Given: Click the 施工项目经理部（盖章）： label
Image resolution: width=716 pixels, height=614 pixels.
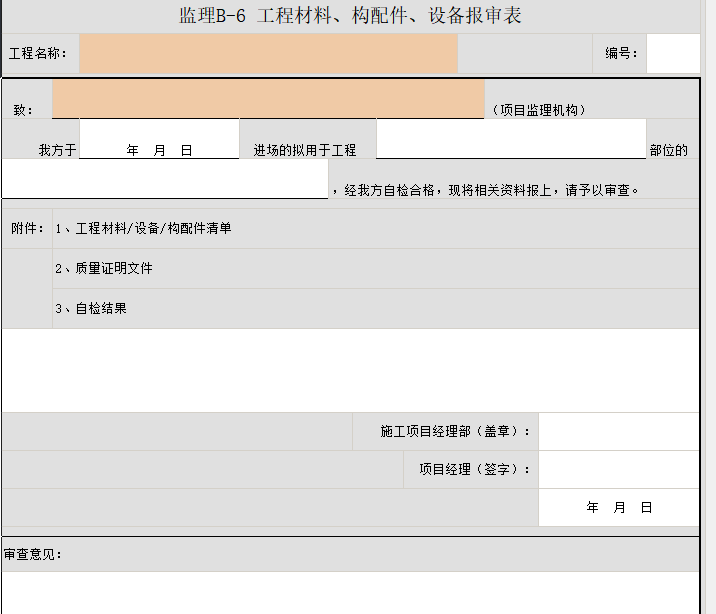Looking at the screenshot, I should 455,431.
